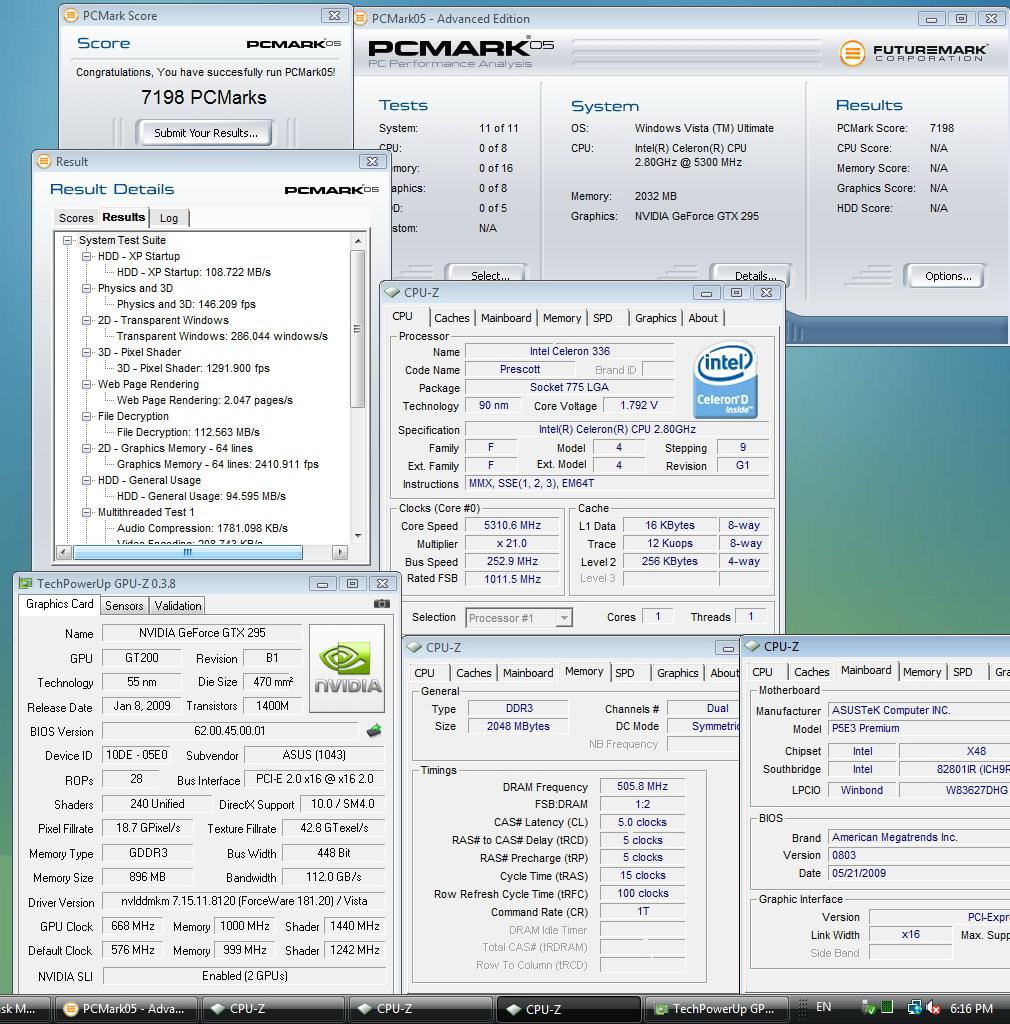Image resolution: width=1010 pixels, height=1024 pixels.
Task: Click scroll up arrow in Result Details list
Action: tap(358, 241)
